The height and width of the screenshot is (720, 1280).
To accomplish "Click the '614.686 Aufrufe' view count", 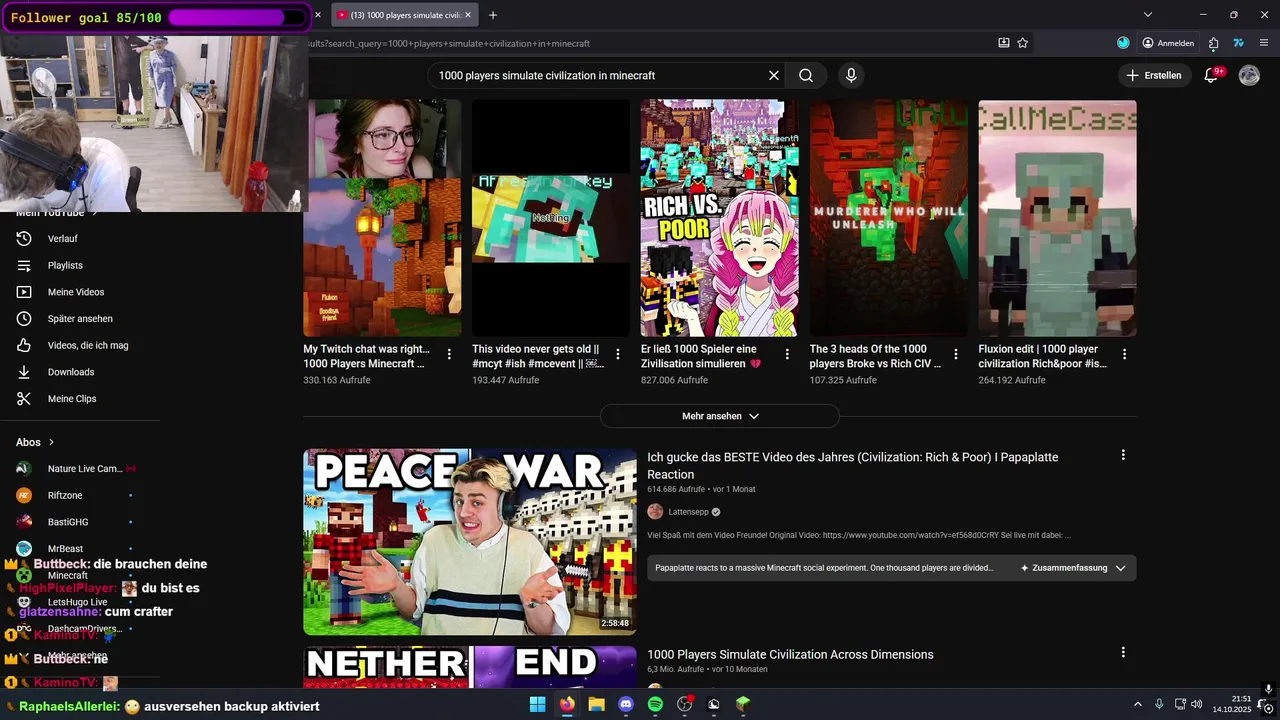I will click(x=676, y=489).
